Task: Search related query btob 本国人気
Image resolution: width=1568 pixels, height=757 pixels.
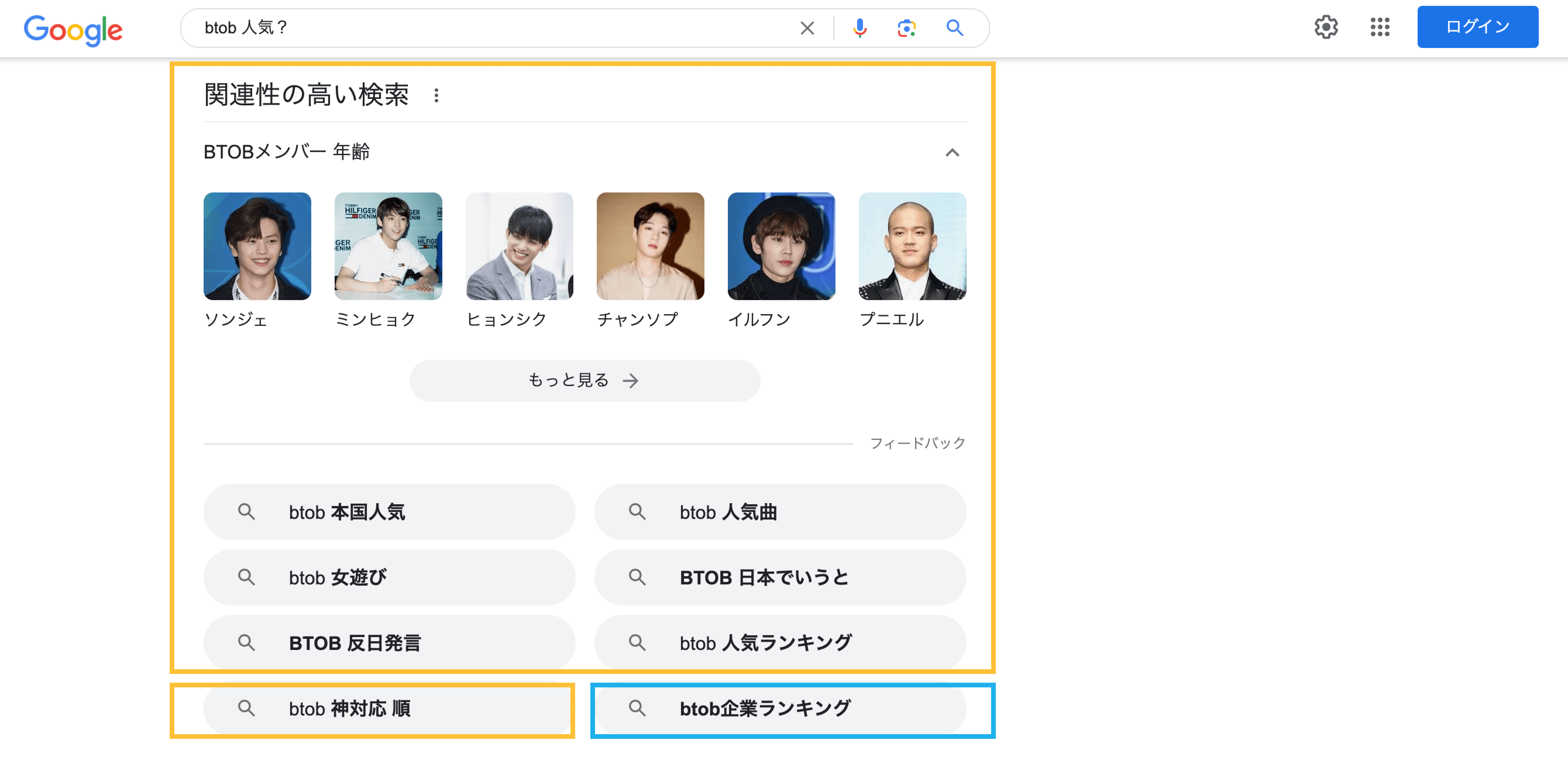Action: tap(389, 512)
